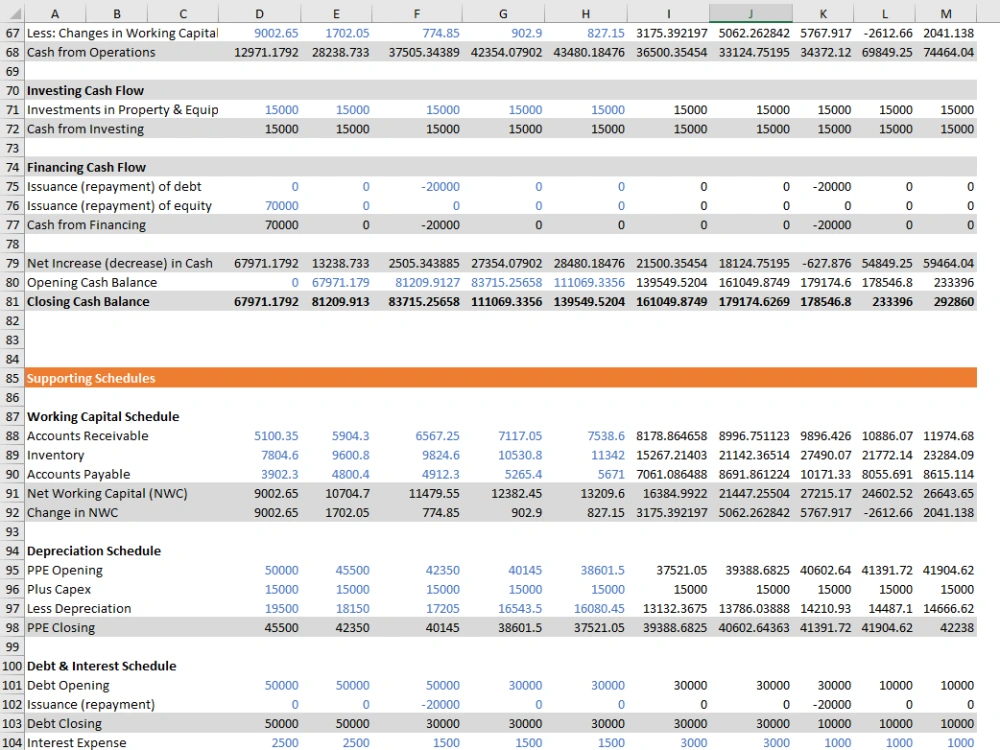The width and height of the screenshot is (1000, 750).
Task: Select column A header
Action: (x=55, y=13)
